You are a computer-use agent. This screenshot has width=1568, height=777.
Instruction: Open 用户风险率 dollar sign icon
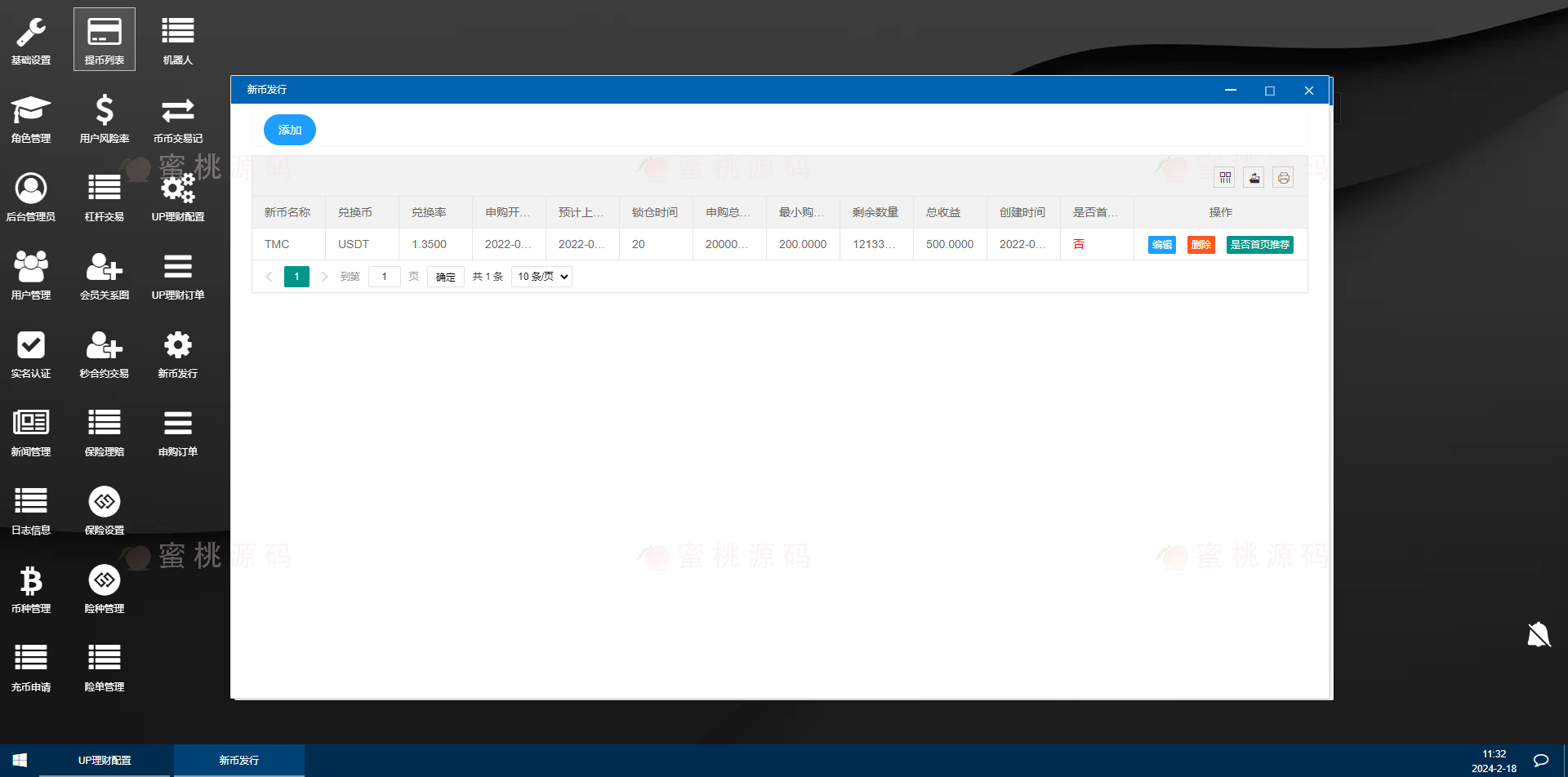coord(105,110)
